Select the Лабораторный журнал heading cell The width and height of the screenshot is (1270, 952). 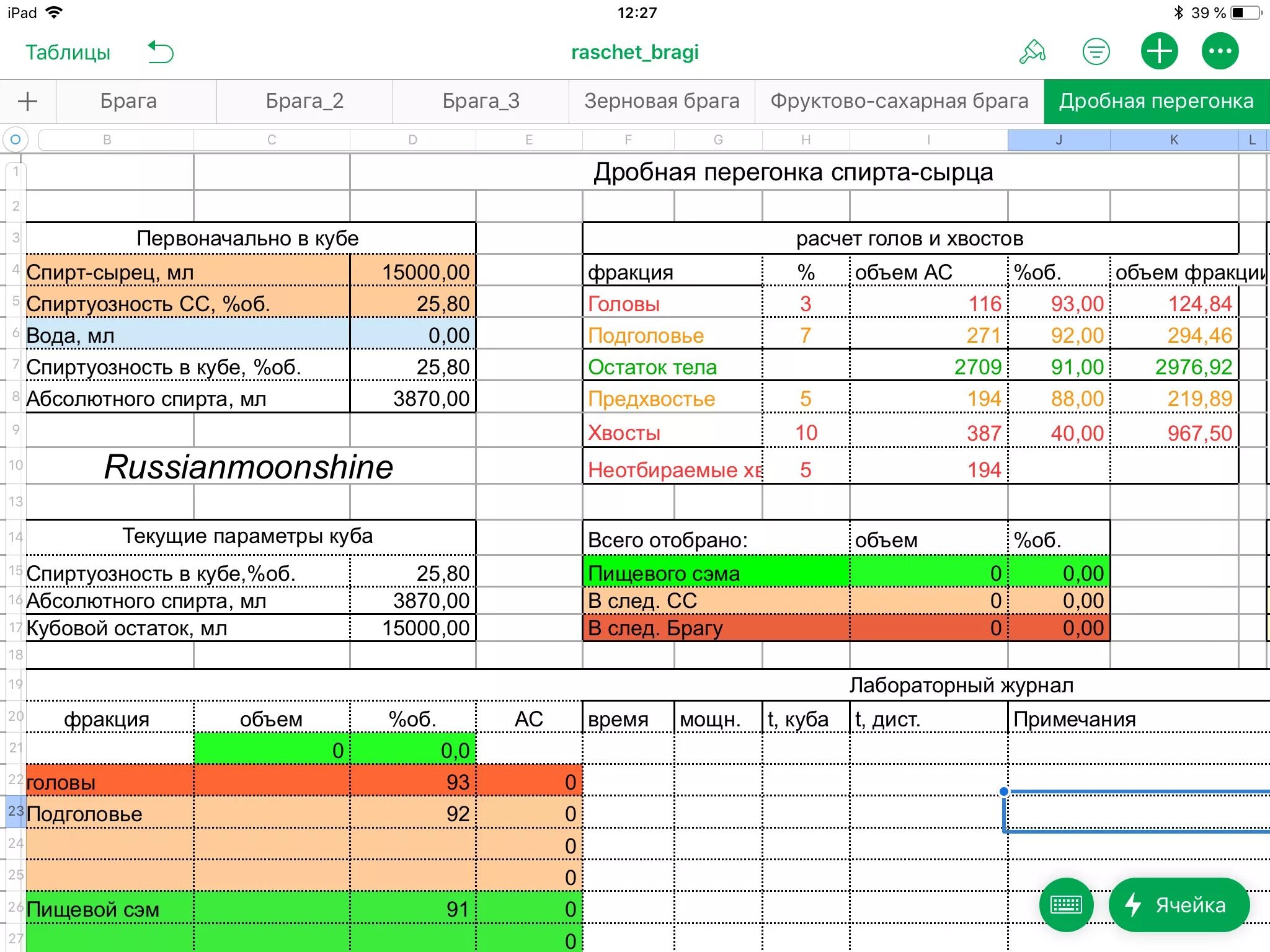(961, 684)
